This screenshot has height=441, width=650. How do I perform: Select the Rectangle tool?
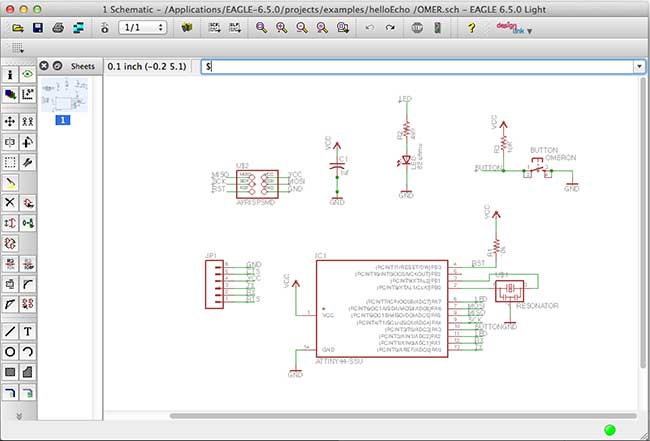tap(10, 372)
